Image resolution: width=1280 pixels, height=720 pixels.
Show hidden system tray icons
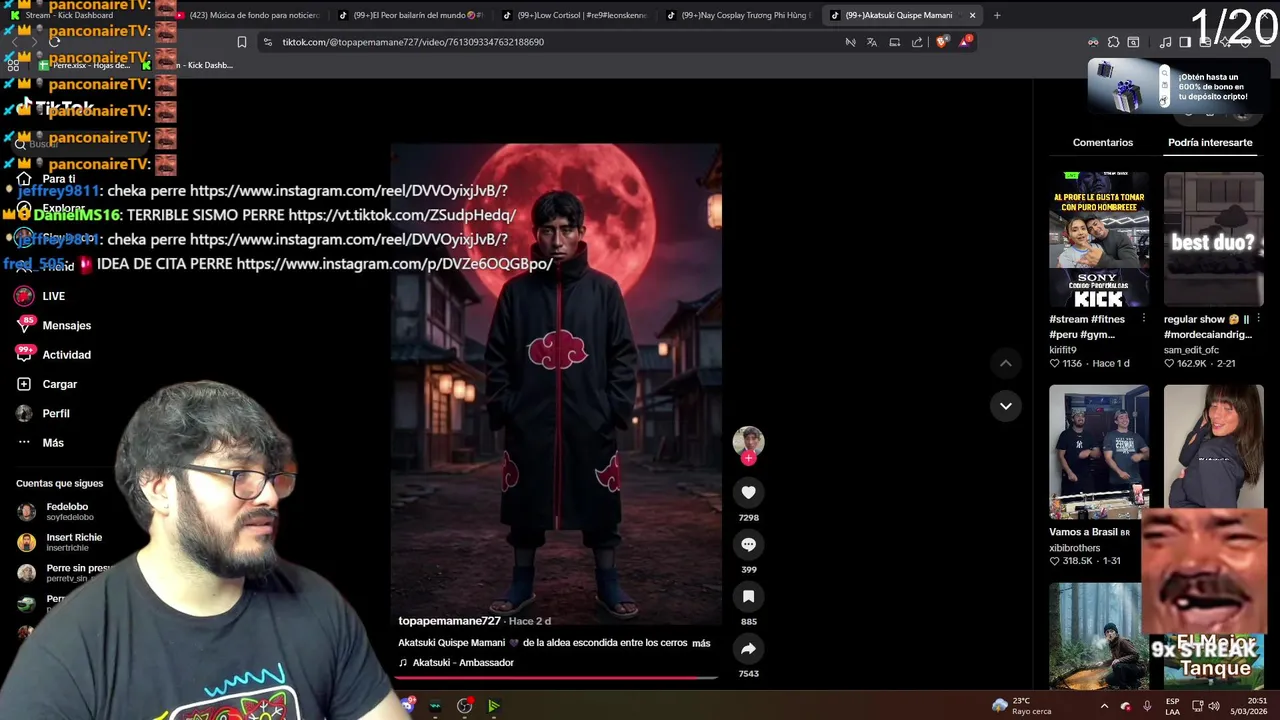pyautogui.click(x=1104, y=706)
